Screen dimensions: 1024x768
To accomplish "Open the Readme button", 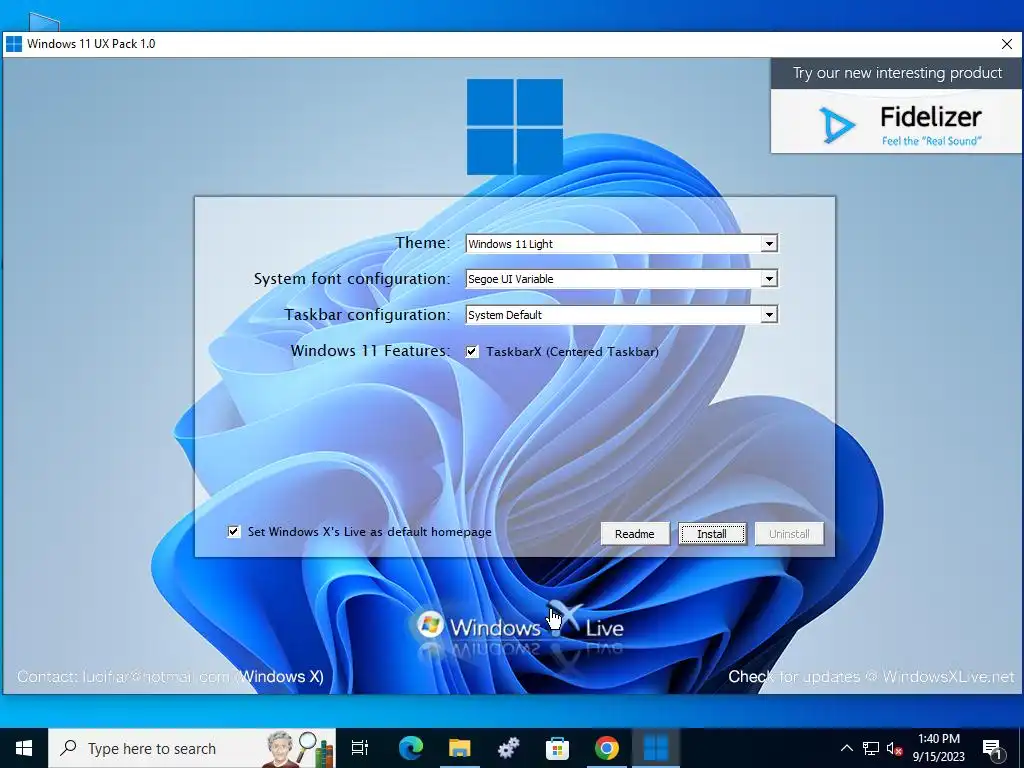I will click(x=635, y=534).
